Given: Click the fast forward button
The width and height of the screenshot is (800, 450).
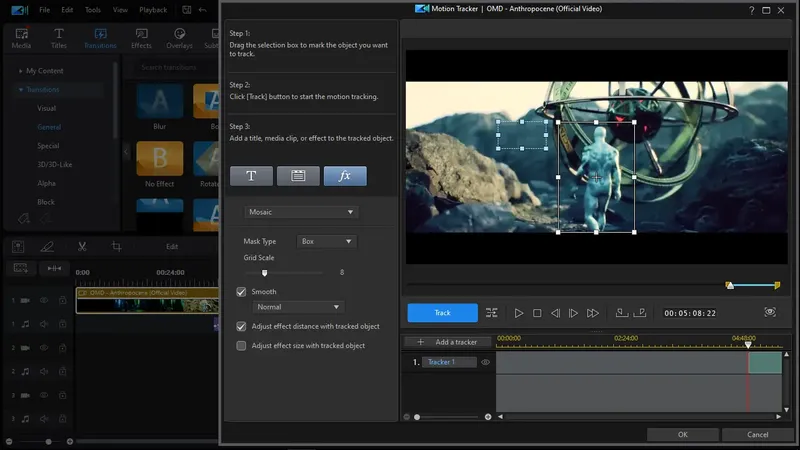Looking at the screenshot, I should (593, 313).
